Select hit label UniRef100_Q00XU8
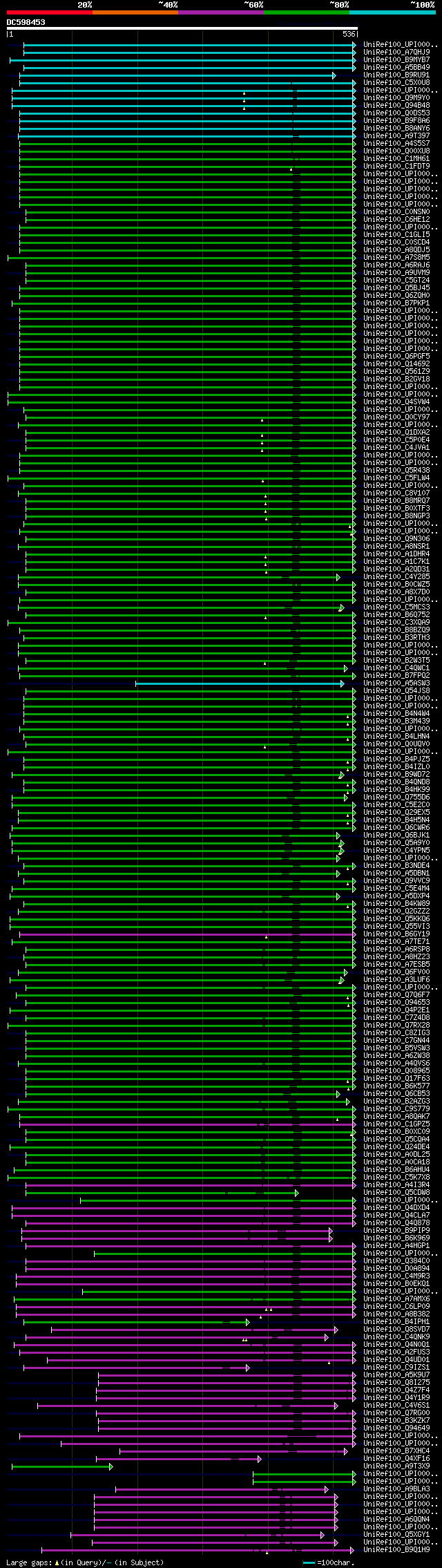The image size is (442, 1568). coord(396,151)
